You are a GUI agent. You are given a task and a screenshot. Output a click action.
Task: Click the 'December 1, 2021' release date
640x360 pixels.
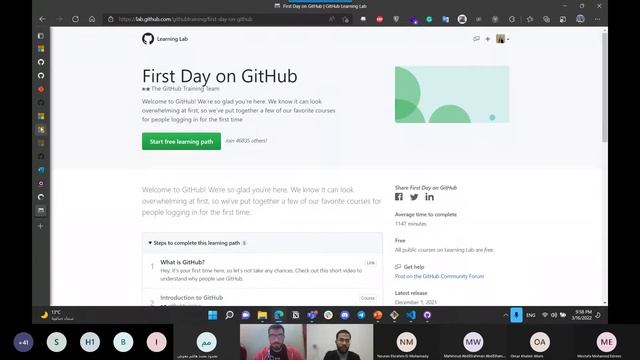click(x=416, y=302)
